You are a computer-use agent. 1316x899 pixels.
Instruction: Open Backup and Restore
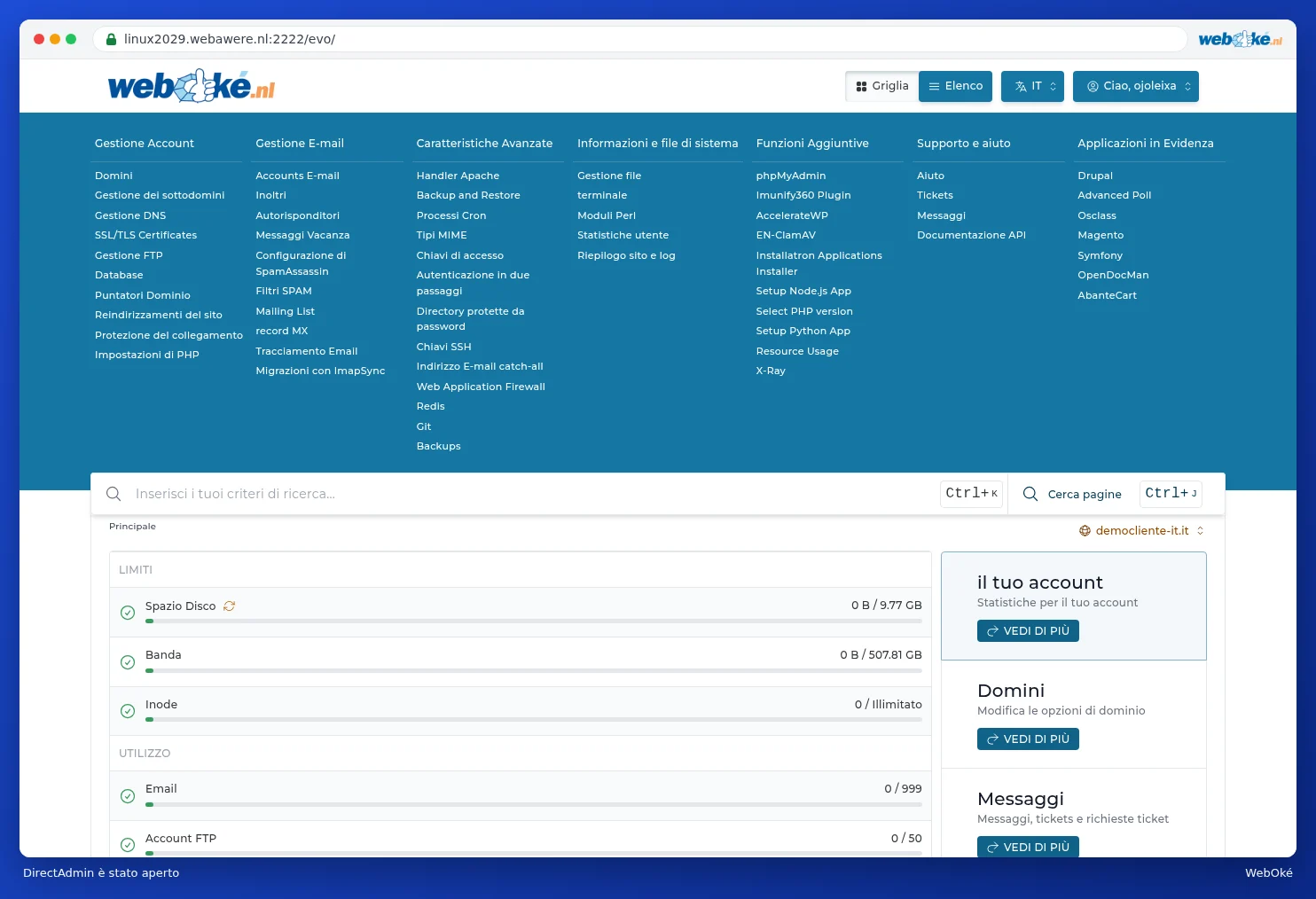pyautogui.click(x=468, y=196)
